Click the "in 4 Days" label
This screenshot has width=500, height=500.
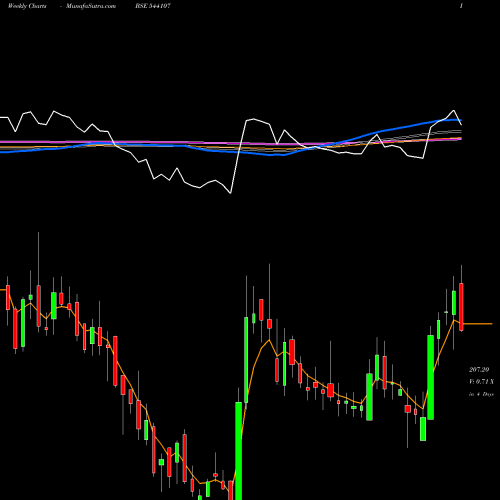(481, 394)
